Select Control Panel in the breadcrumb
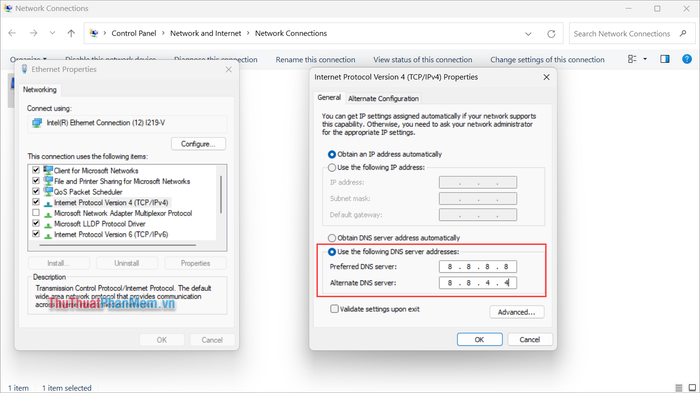Image resolution: width=700 pixels, height=393 pixels. 134,33
